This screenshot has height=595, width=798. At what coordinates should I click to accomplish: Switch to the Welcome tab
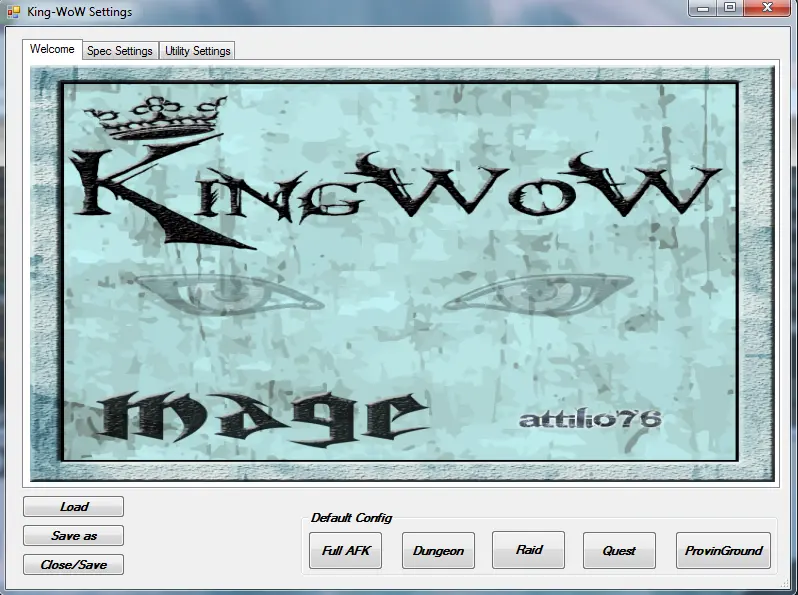tap(52, 49)
